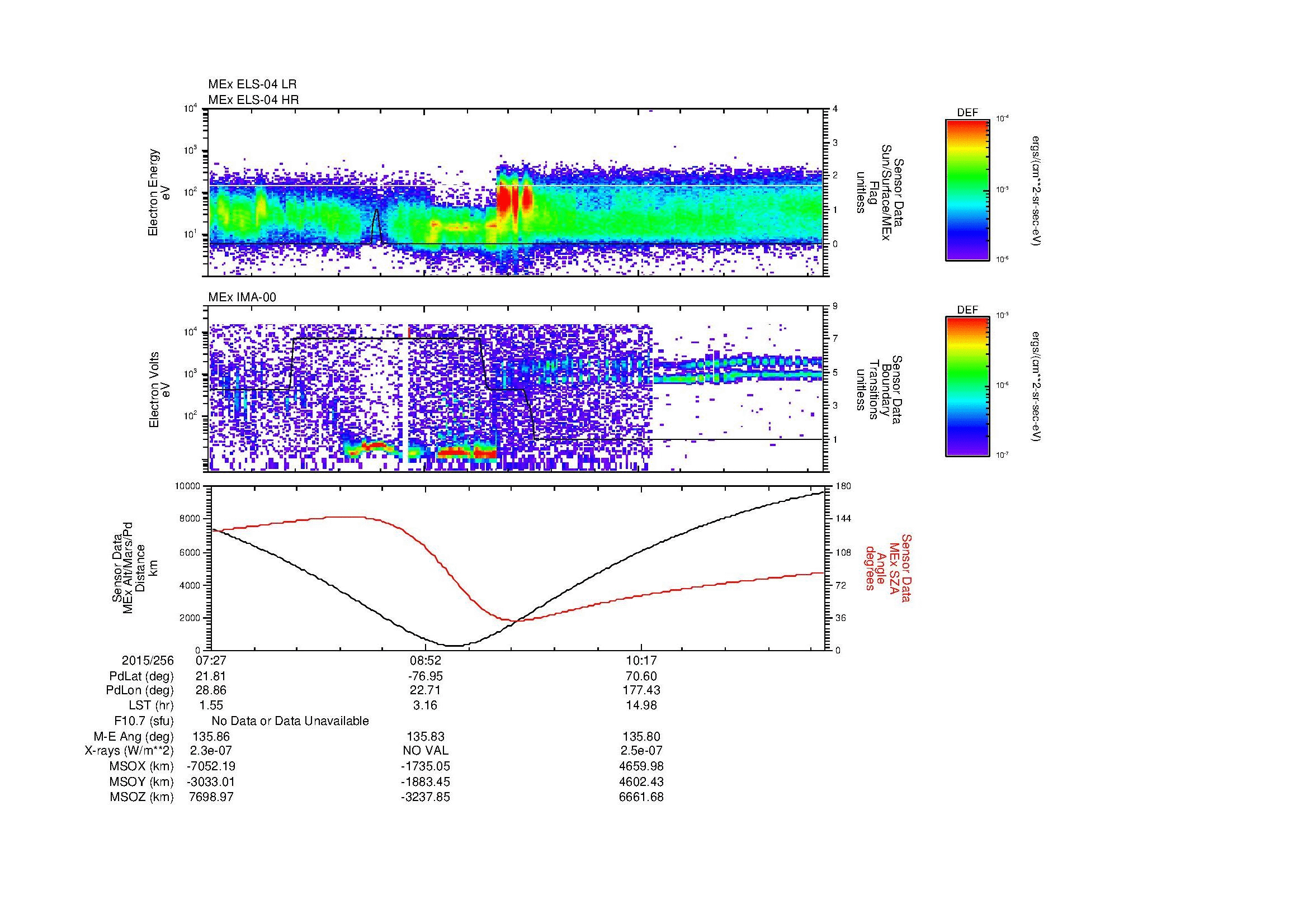This screenshot has height=924, width=1308.
Task: Click the MSOZ (km) row label
Action: point(142,797)
